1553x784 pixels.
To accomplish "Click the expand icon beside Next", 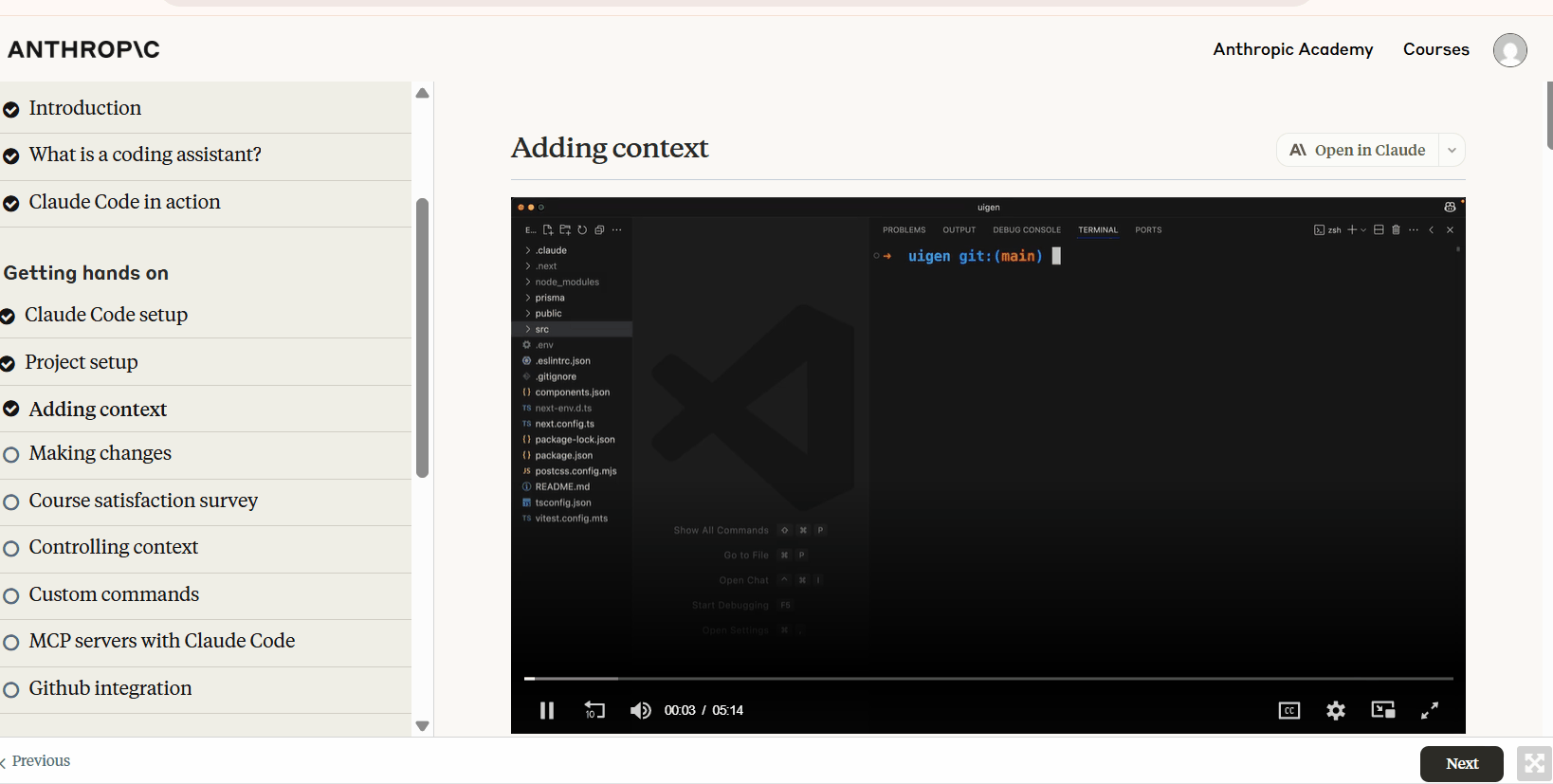I will coord(1535,764).
